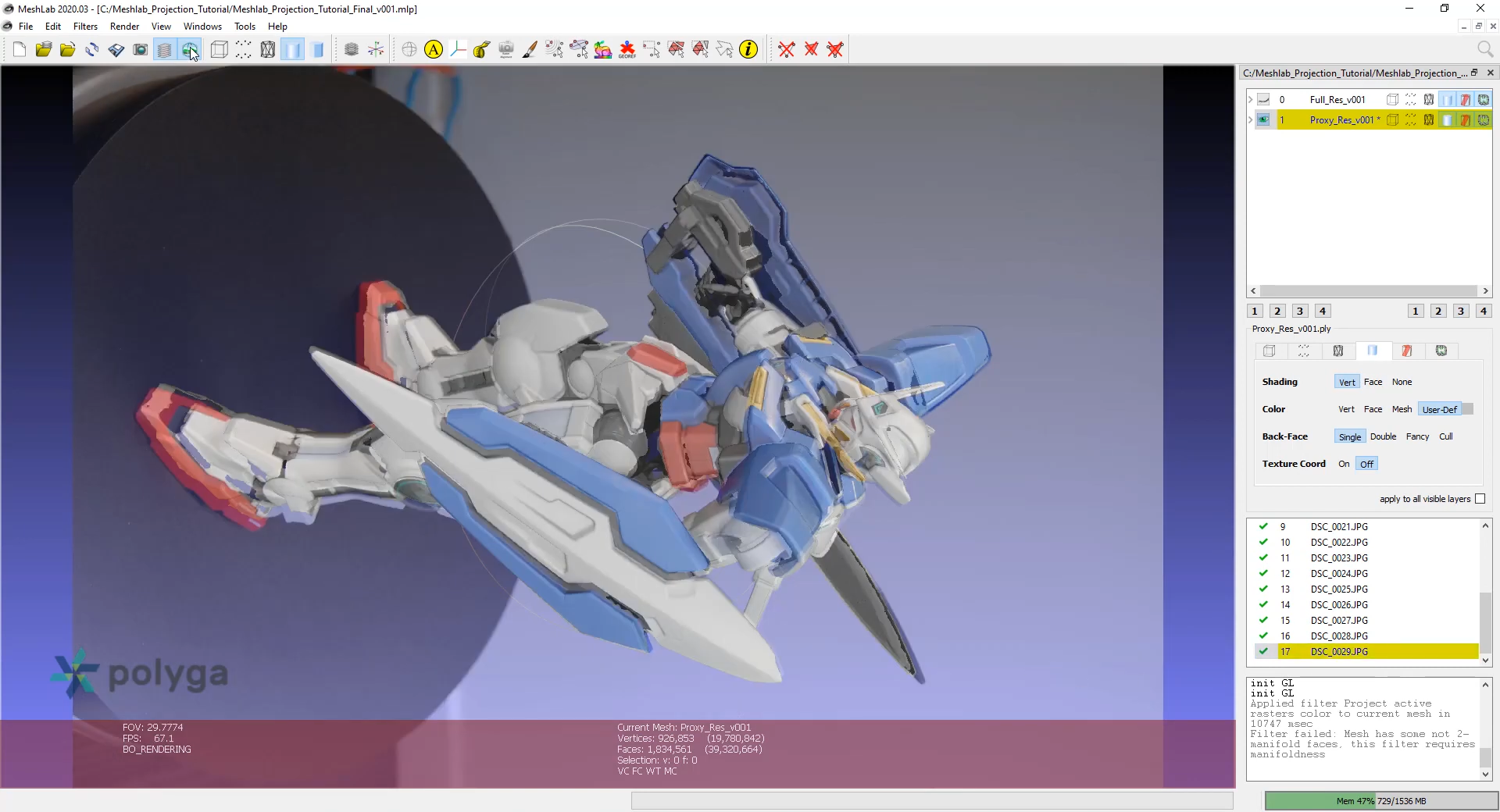
Task: Activate the rectangle select vertices tool
Action: click(x=652, y=50)
